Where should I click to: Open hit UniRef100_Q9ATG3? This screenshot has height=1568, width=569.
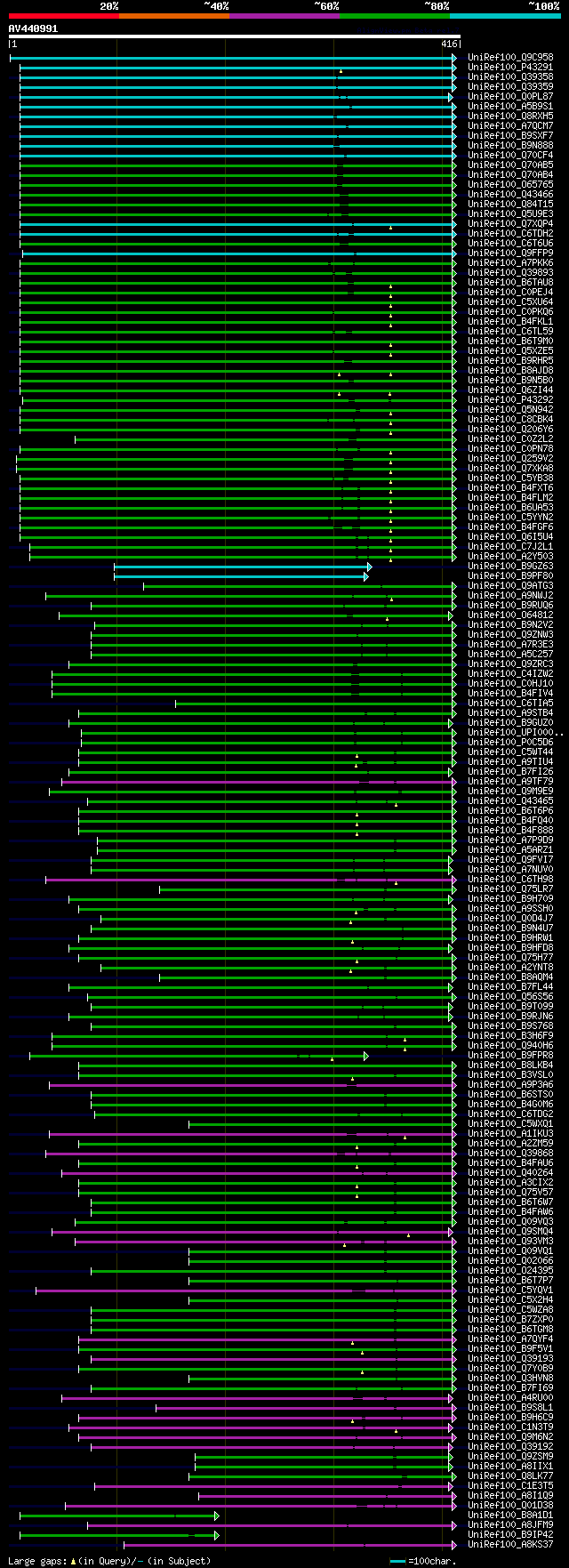(510, 586)
